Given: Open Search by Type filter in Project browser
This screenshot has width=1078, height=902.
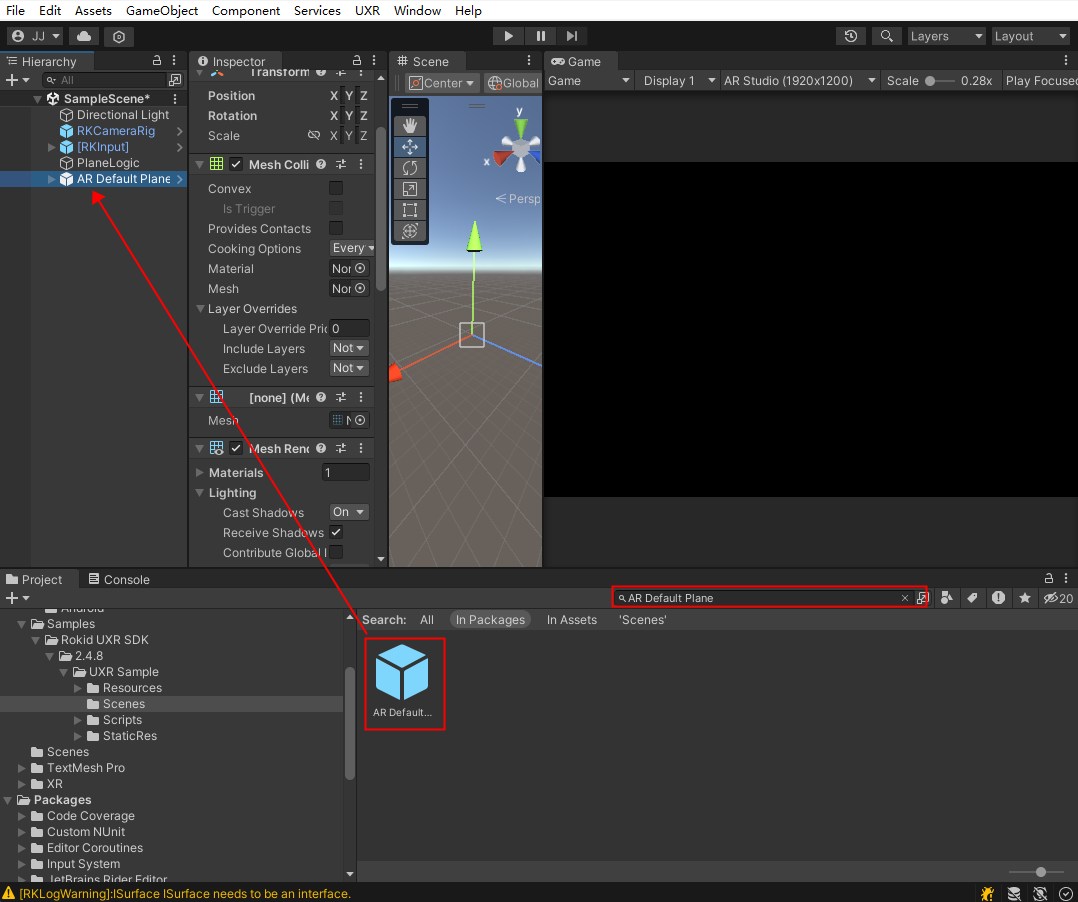Looking at the screenshot, I should point(947,598).
